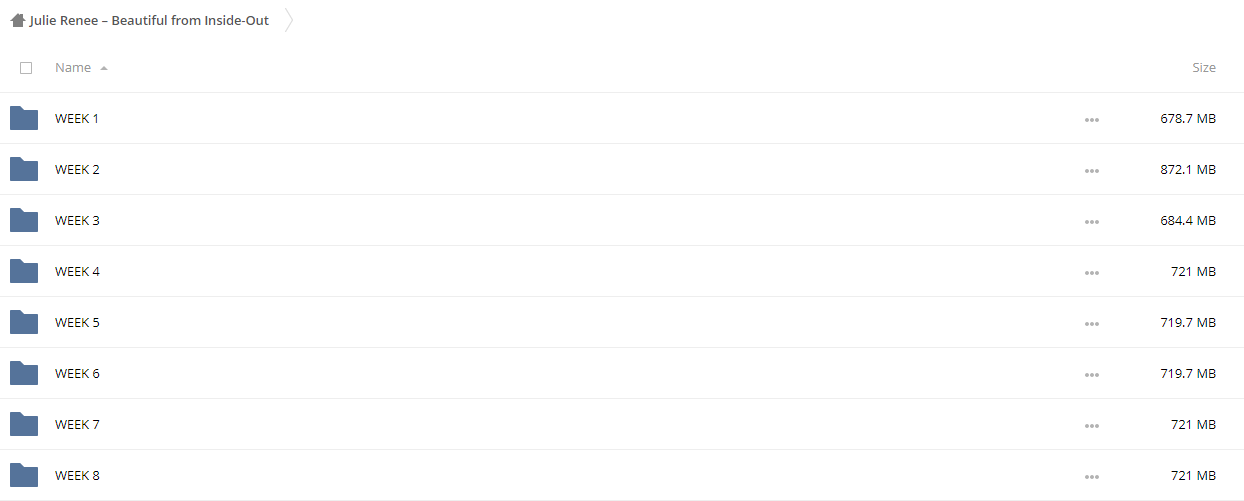The width and height of the screenshot is (1244, 501).
Task: Click the WEEK 6 folder name
Action: [x=77, y=374]
